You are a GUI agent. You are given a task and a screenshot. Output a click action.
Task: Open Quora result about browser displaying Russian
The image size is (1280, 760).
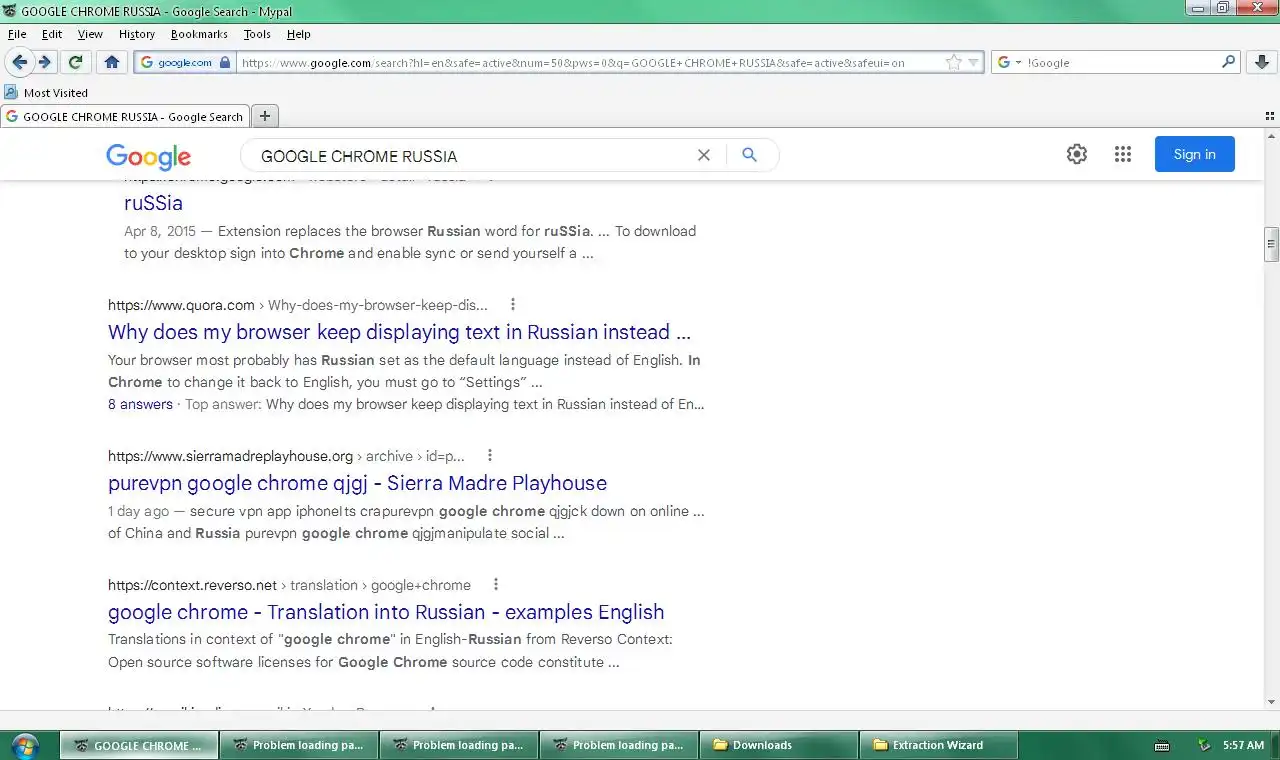click(x=399, y=332)
